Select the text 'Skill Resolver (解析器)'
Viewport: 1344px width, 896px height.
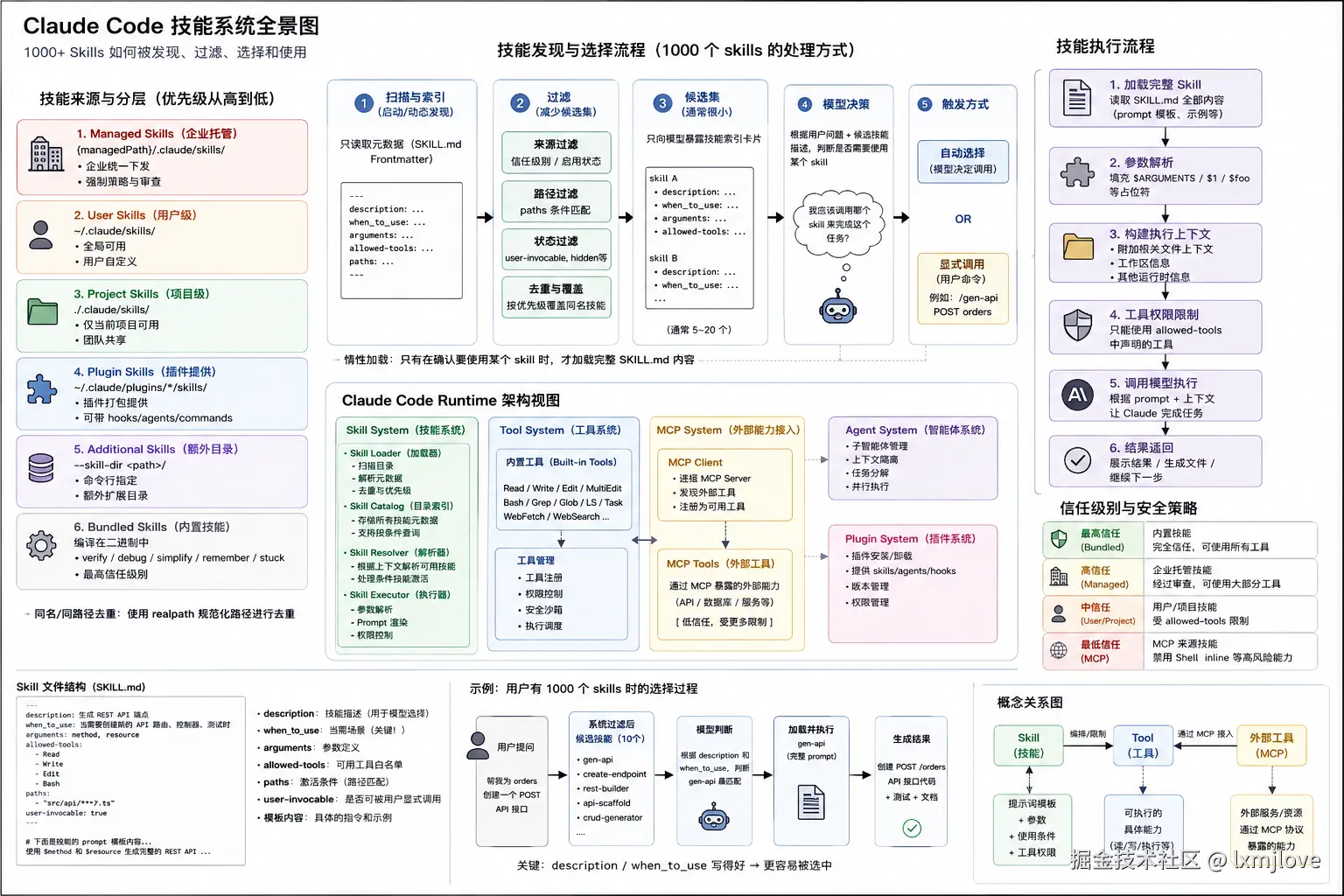coord(399,553)
